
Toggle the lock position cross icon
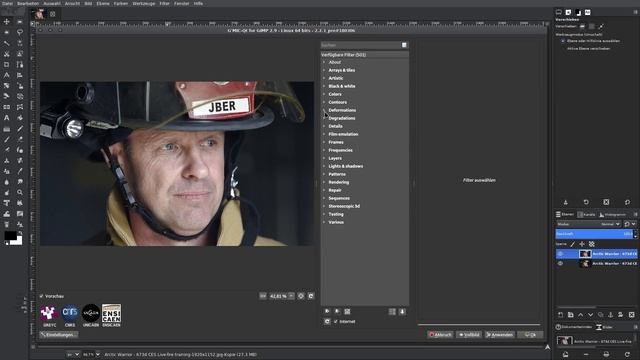tap(582, 244)
